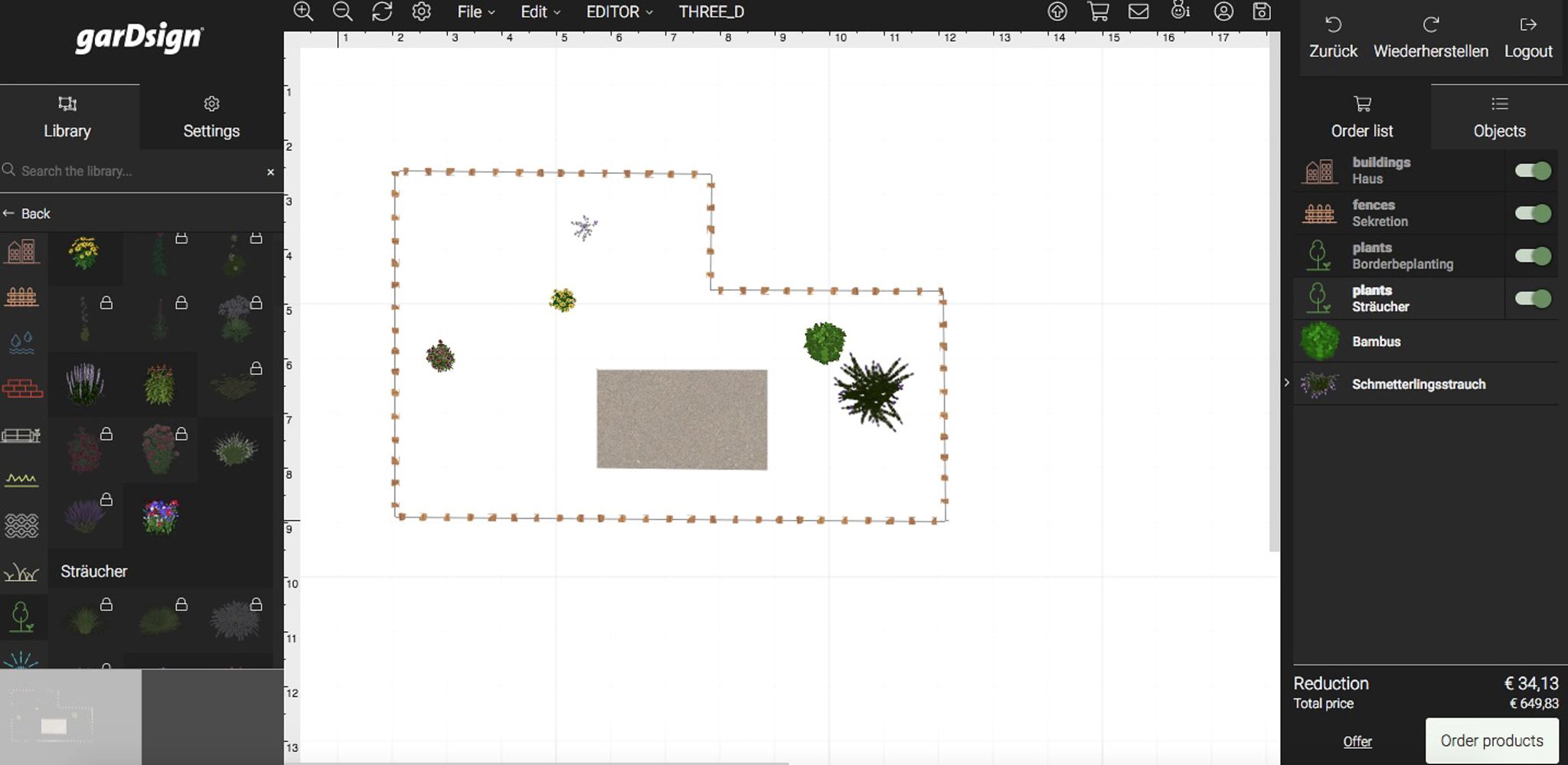Viewport: 1568px width, 765px height.
Task: Click the save disk icon
Action: (1262, 11)
